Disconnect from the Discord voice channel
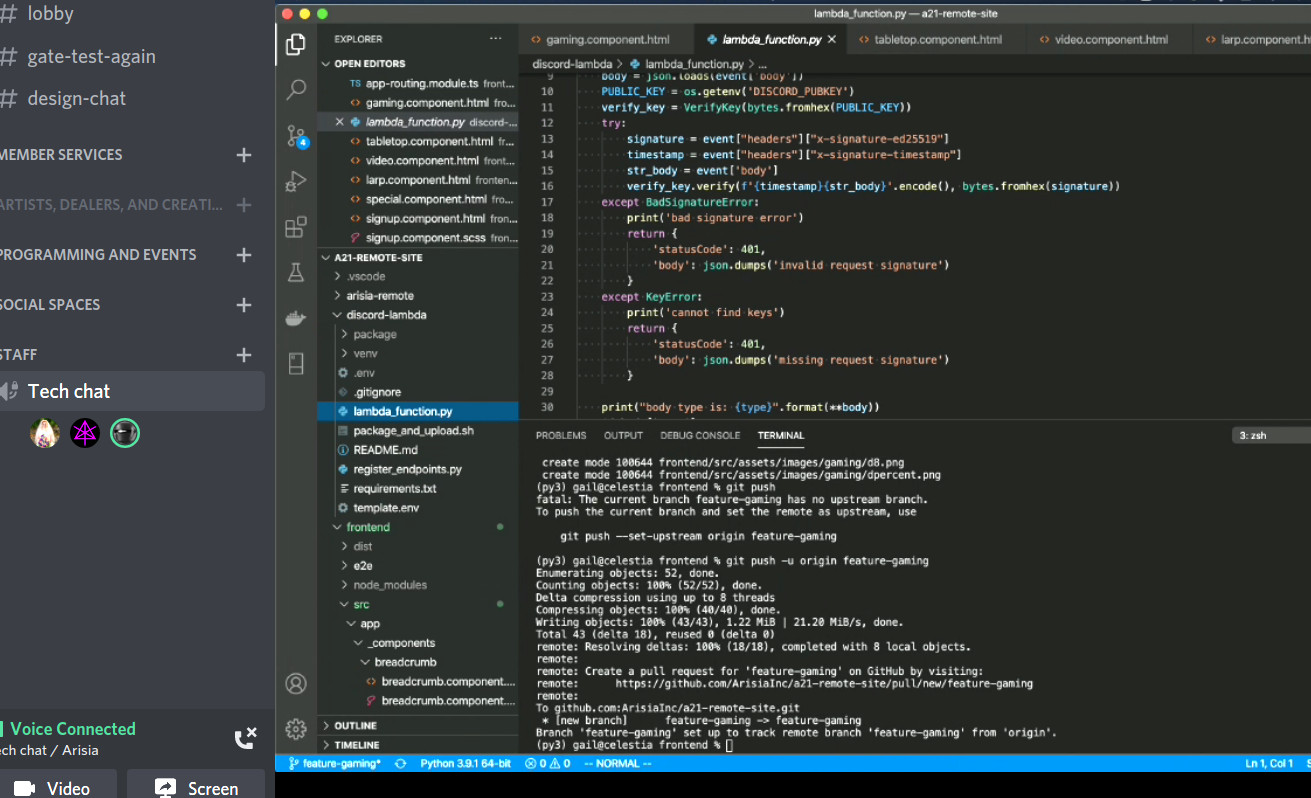 245,738
